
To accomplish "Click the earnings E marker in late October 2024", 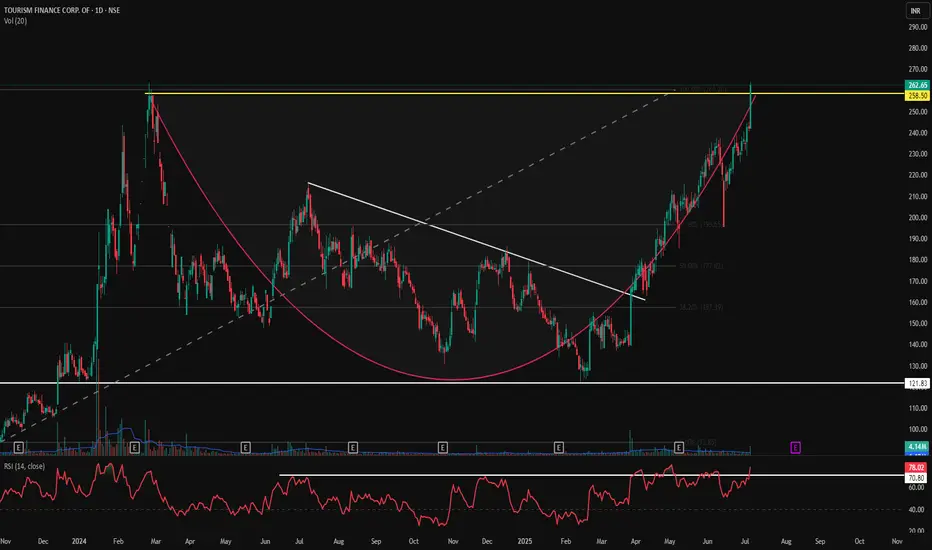I will click(x=443, y=447).
